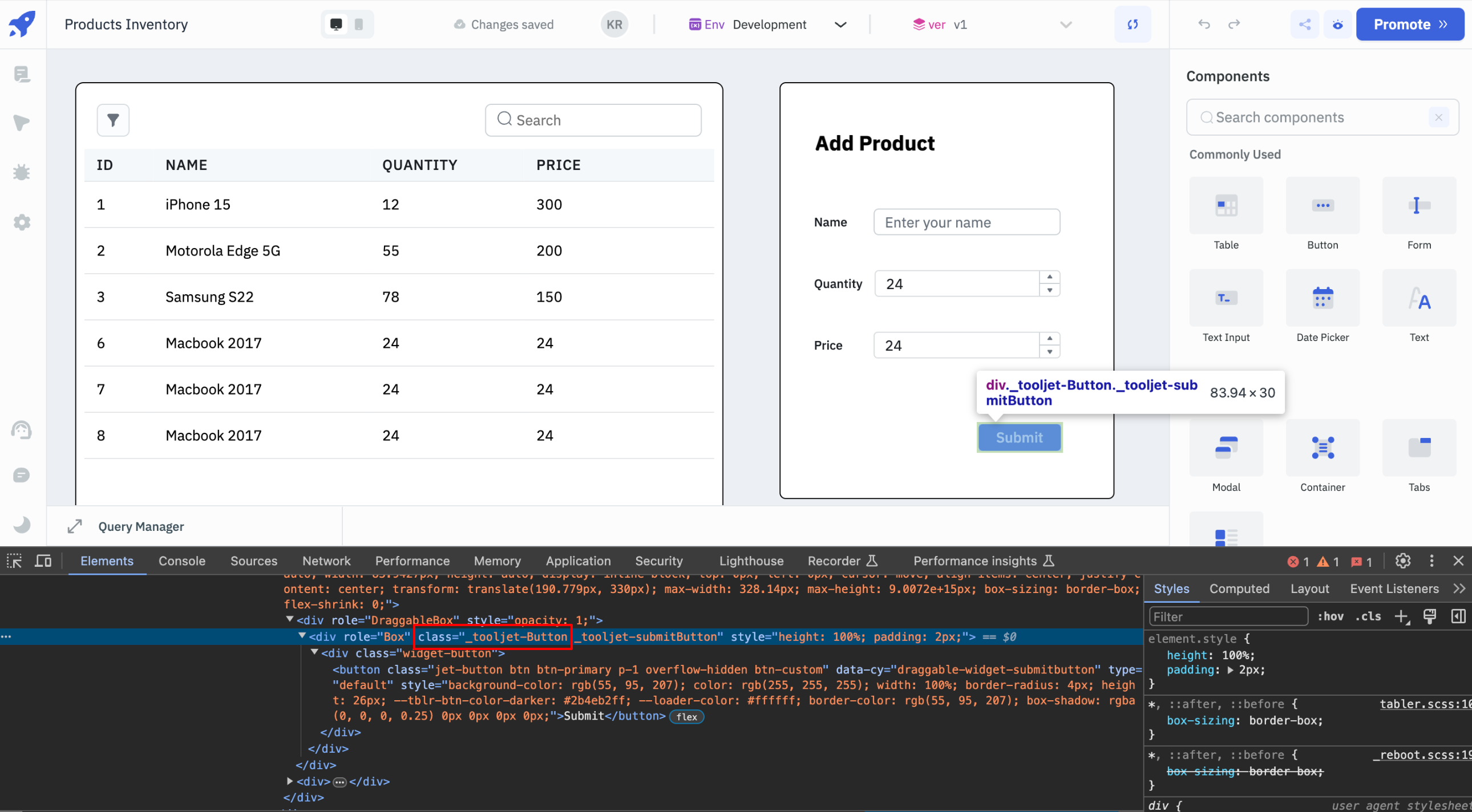Open the Computed styles tab

(x=1239, y=588)
